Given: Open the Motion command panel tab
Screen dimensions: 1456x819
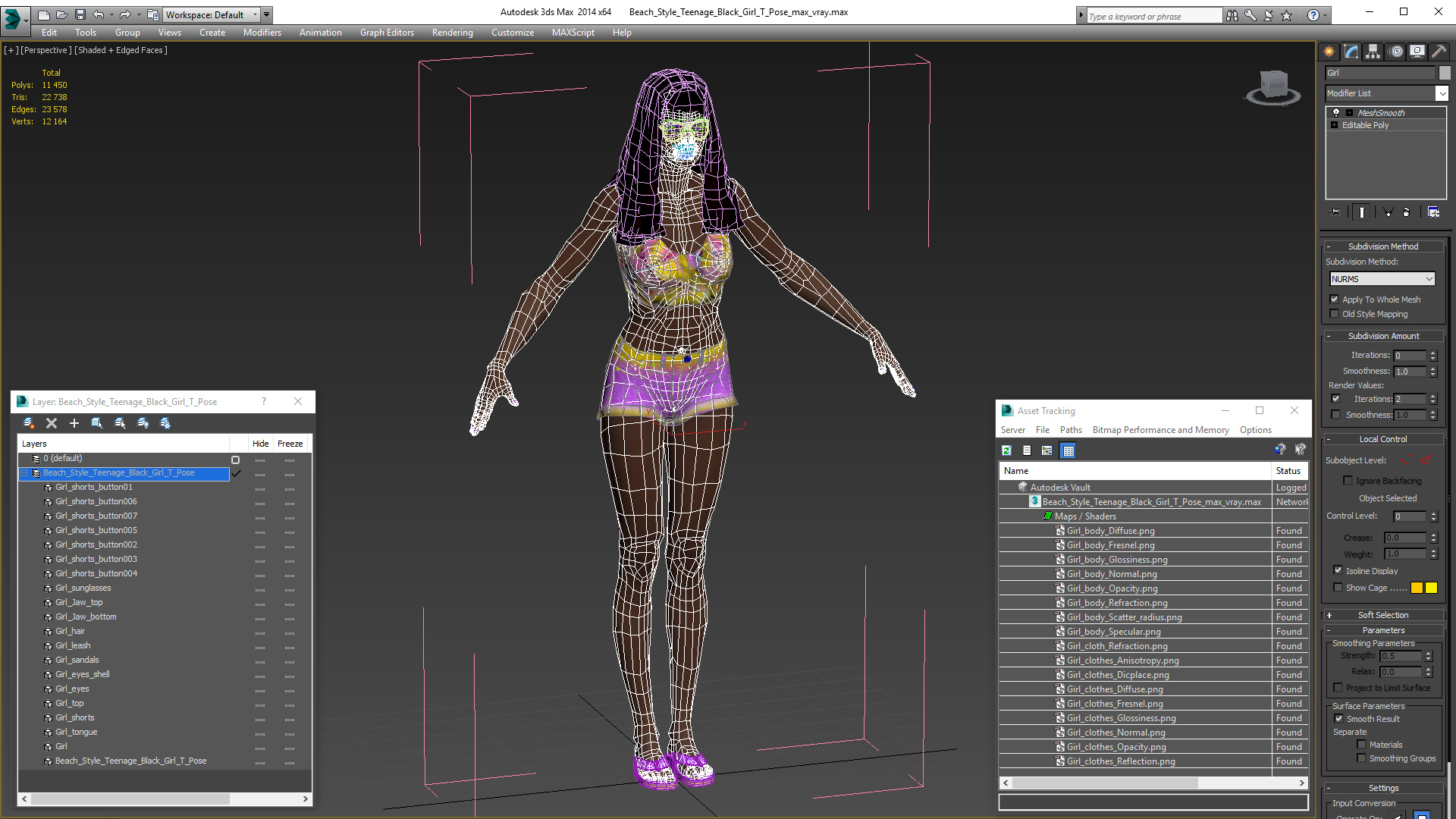Looking at the screenshot, I should point(1395,52).
